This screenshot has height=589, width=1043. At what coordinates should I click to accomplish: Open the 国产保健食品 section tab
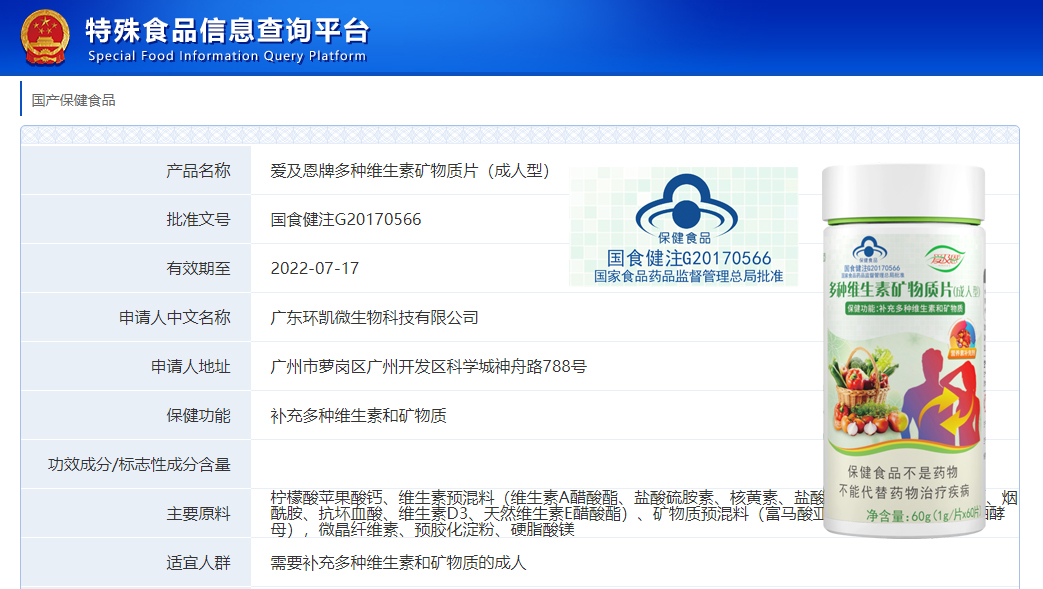[x=73, y=100]
